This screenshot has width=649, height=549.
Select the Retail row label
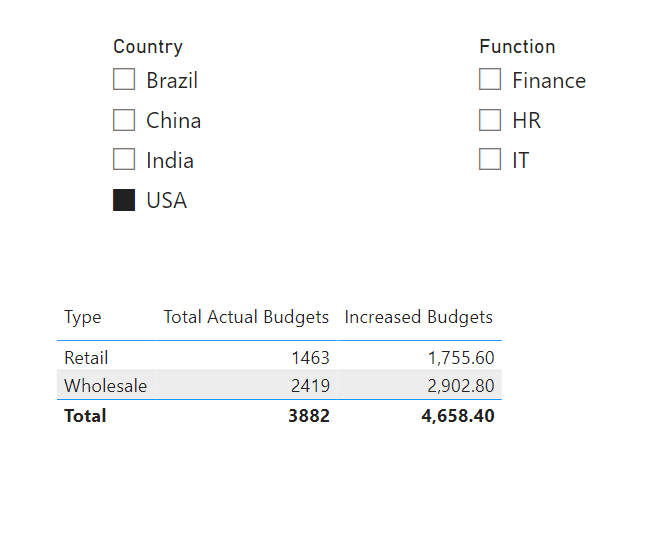click(x=86, y=358)
